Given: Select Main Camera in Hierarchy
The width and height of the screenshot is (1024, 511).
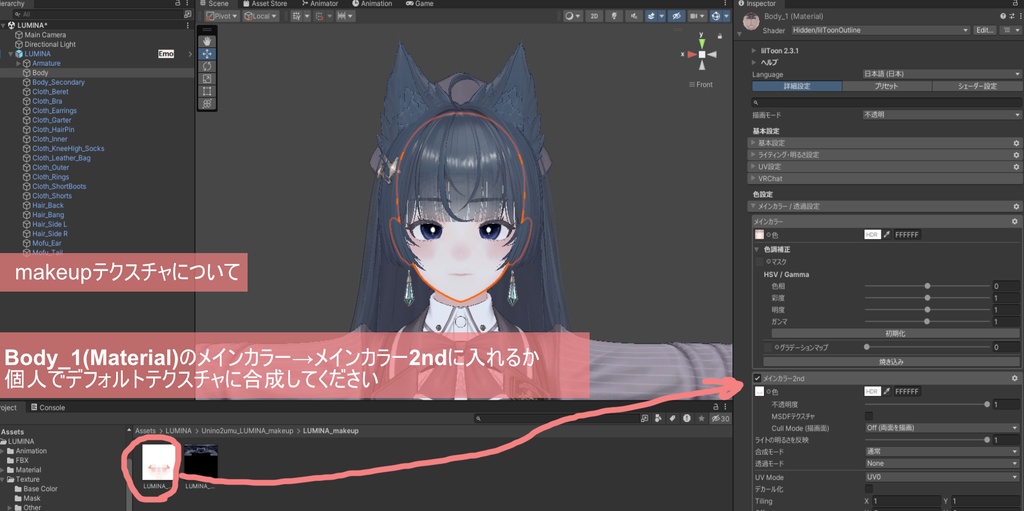Looking at the screenshot, I should (x=45, y=35).
